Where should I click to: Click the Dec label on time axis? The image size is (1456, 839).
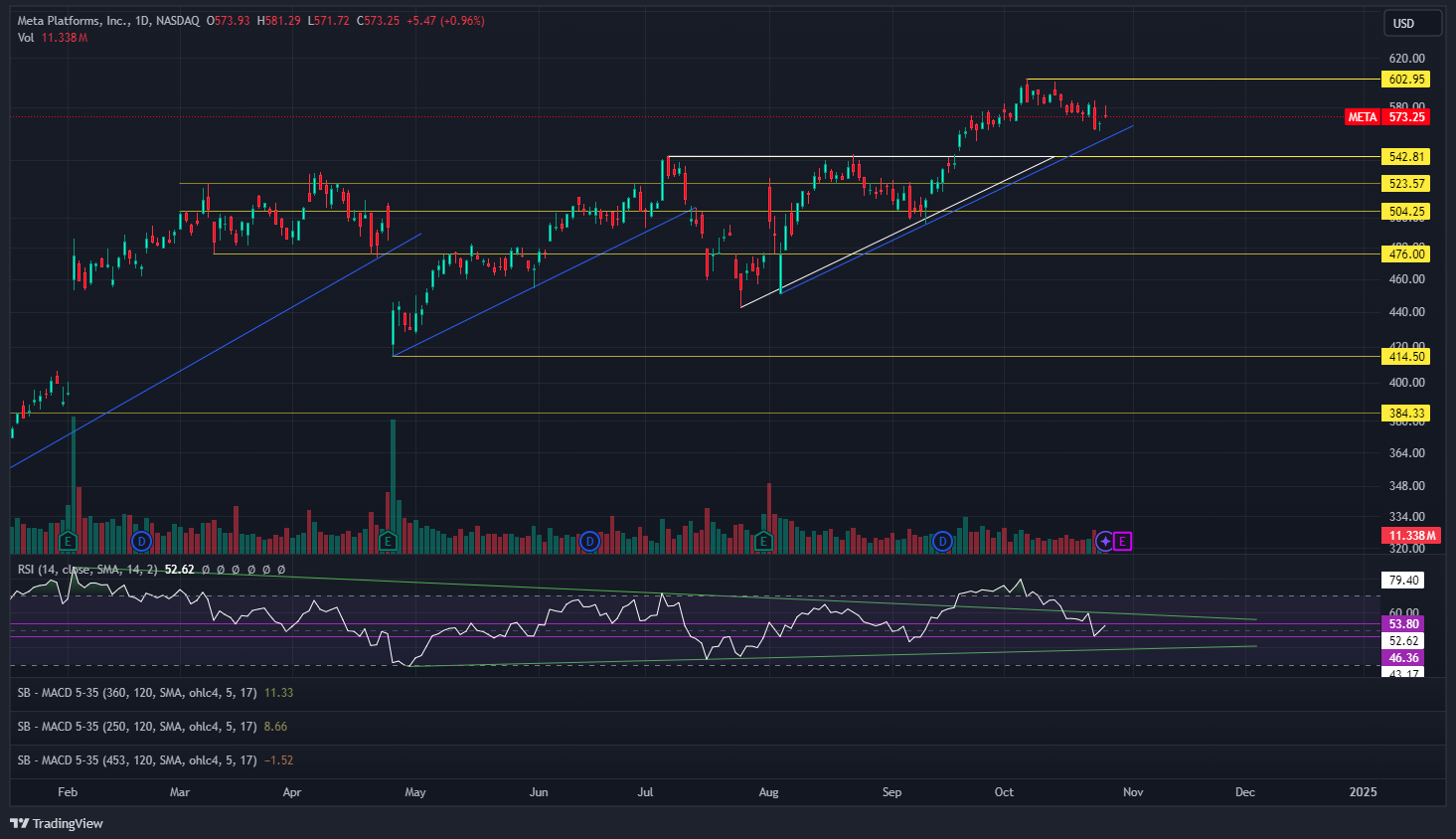coord(1244,792)
